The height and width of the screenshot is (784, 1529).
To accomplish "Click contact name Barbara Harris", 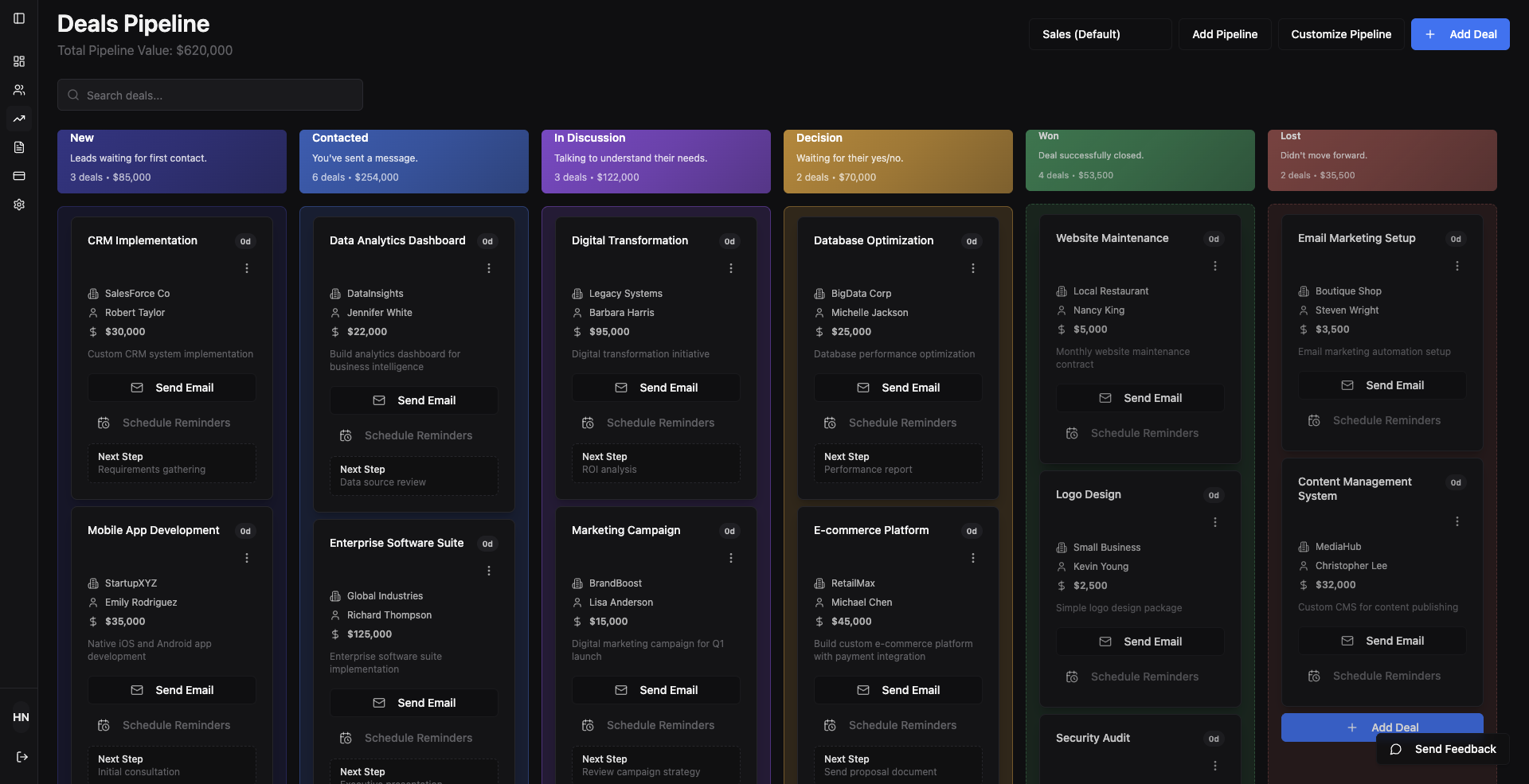I will 622,313.
